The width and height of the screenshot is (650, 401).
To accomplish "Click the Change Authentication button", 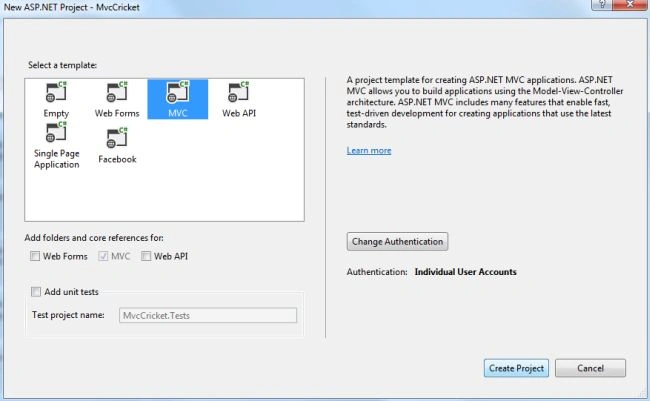I will (x=397, y=241).
